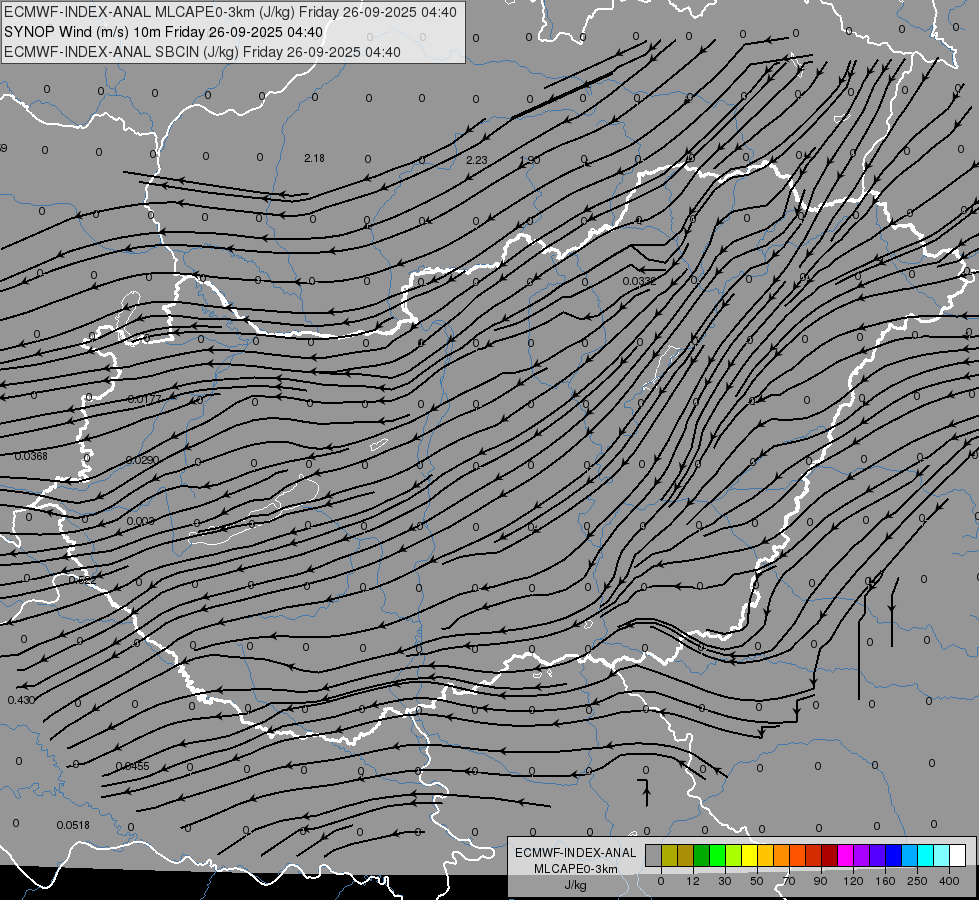Screen dimensions: 979x900
Task: Click the map value 2.18
Action: point(314,159)
